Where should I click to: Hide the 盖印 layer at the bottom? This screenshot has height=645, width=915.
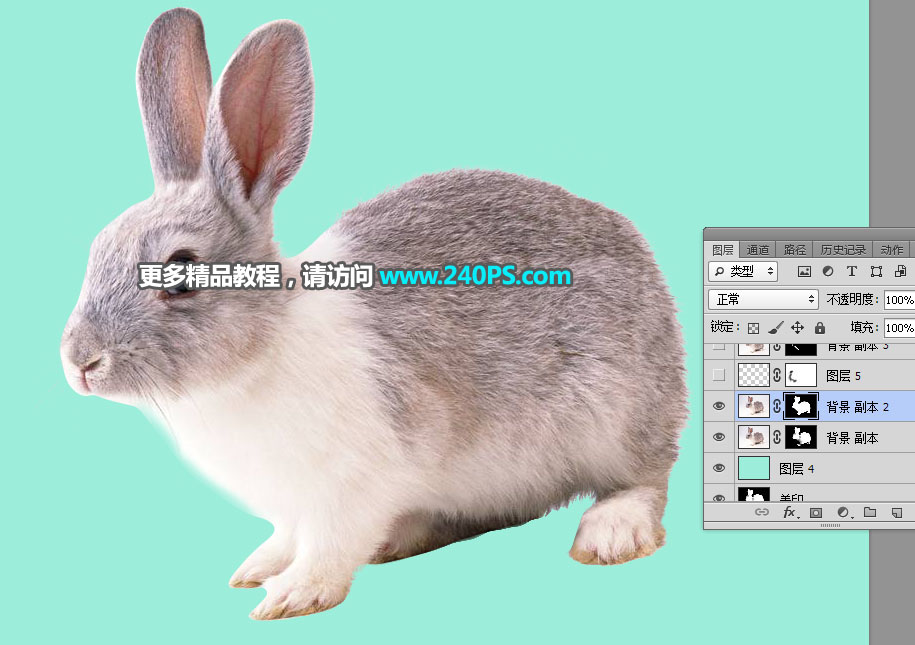719,498
